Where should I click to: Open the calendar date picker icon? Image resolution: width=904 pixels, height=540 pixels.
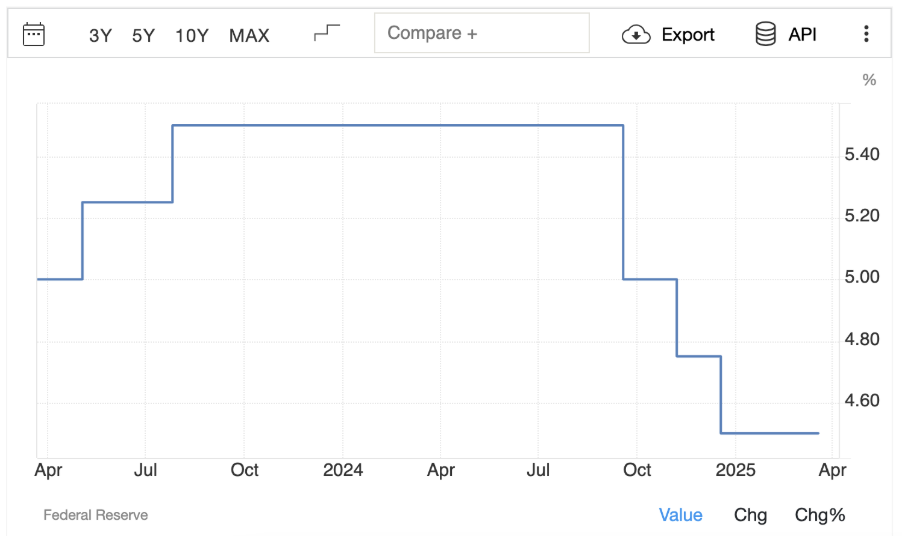pyautogui.click(x=34, y=34)
